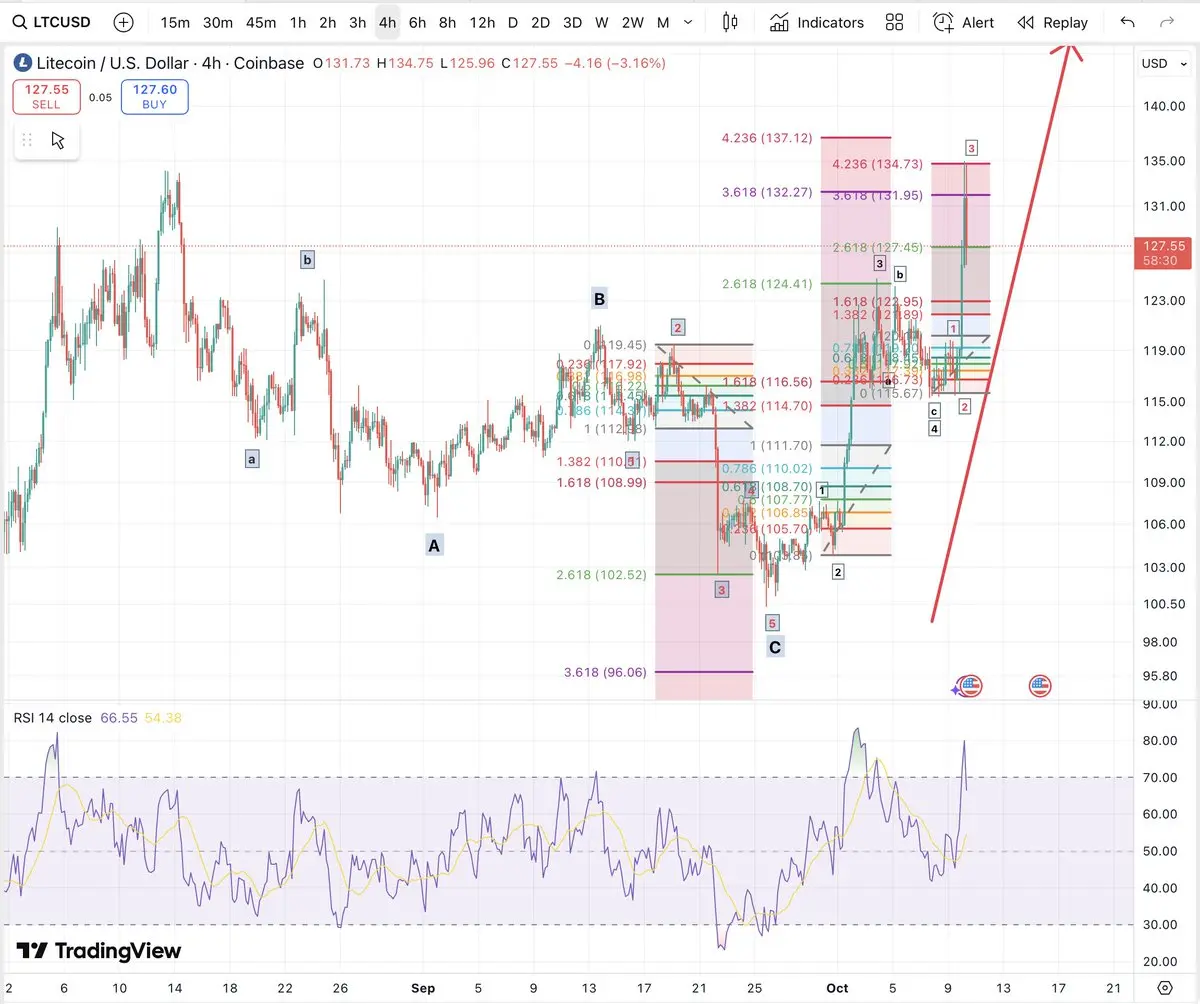
Task: Select the 3.618 (96.06) Fibonacci label
Action: point(604,673)
